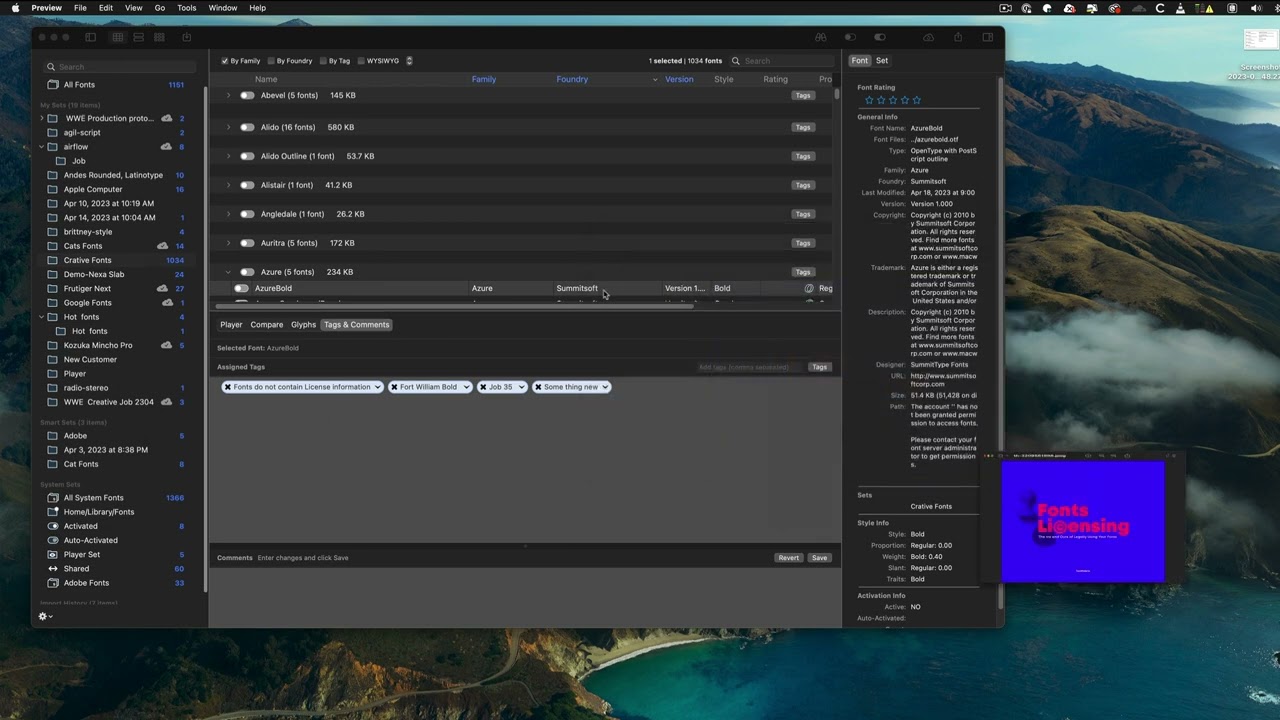Click cloud icon beside WWE Production proto
Image resolution: width=1280 pixels, height=720 pixels.
(166, 118)
